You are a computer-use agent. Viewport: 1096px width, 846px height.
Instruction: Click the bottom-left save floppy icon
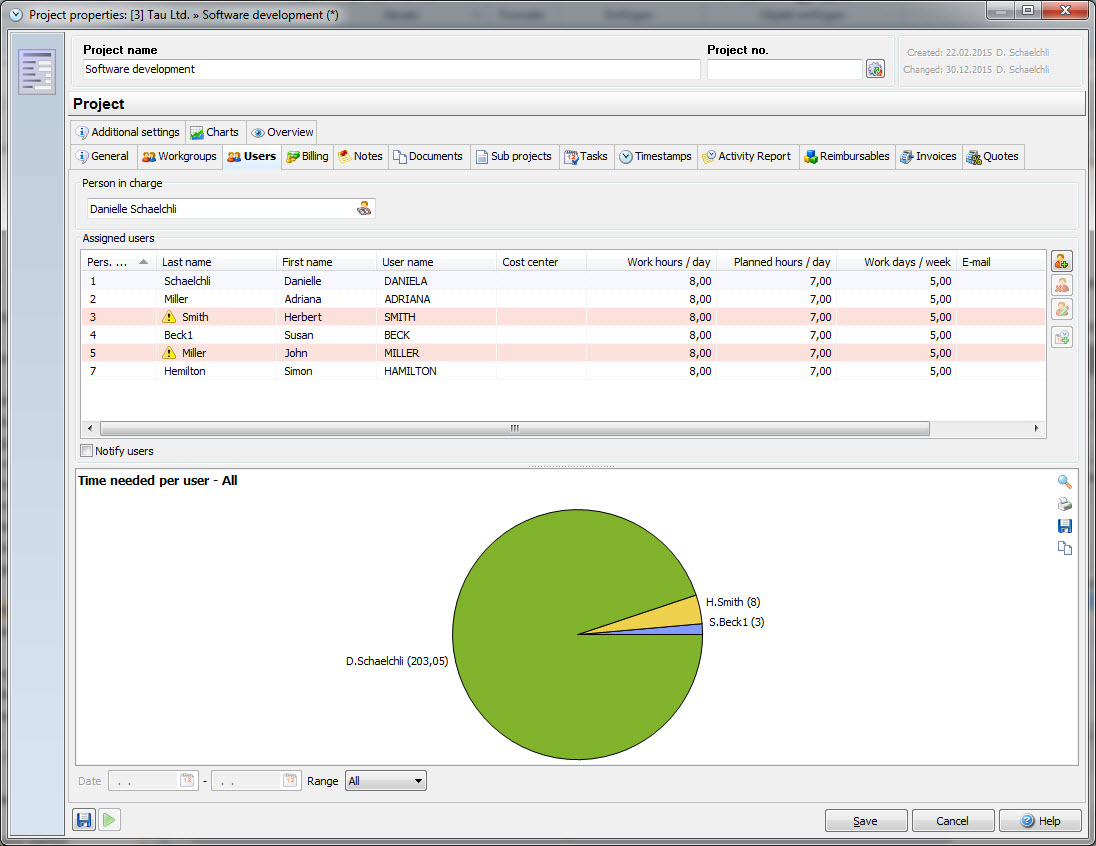(x=85, y=820)
